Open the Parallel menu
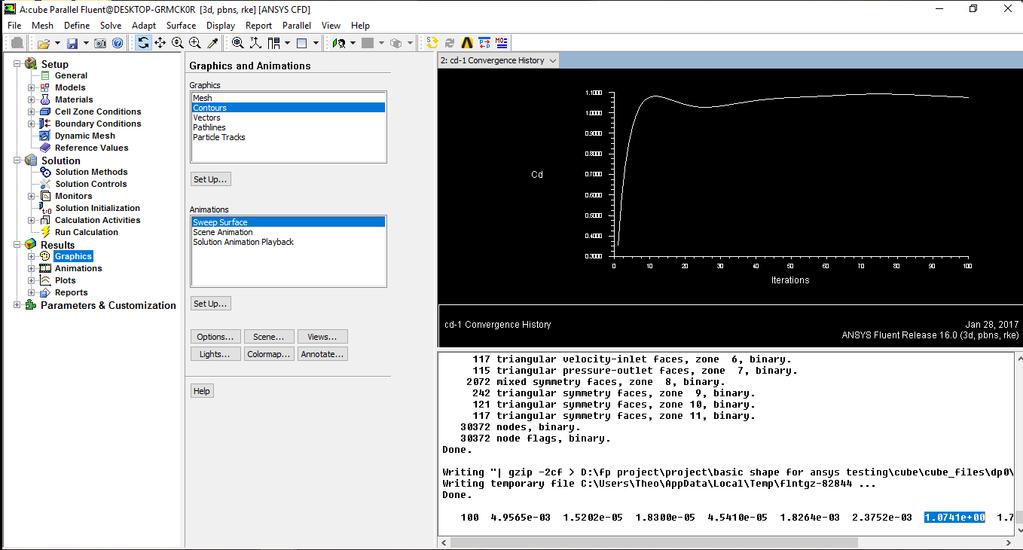 [x=296, y=25]
